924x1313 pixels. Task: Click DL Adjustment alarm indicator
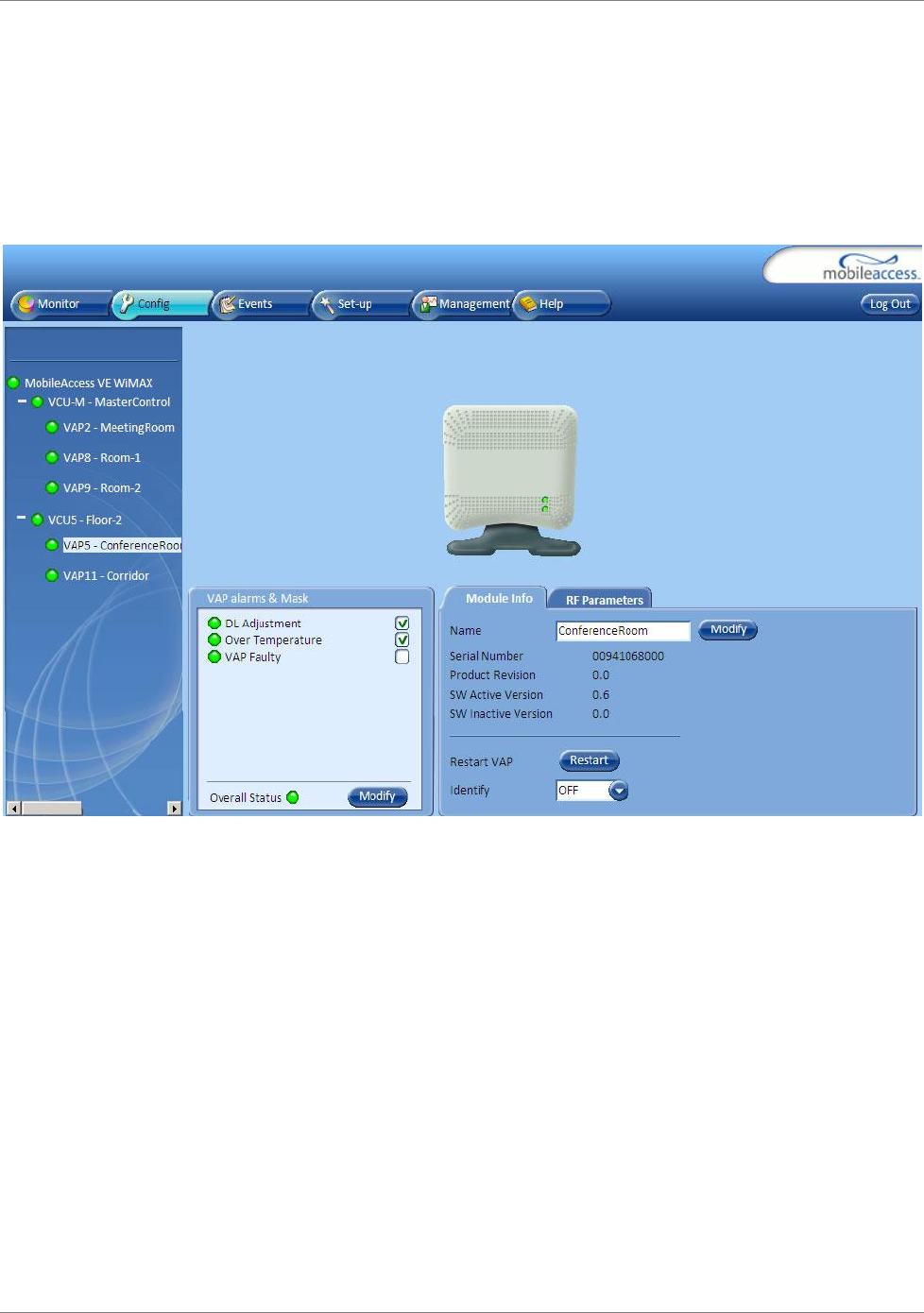coord(214,623)
